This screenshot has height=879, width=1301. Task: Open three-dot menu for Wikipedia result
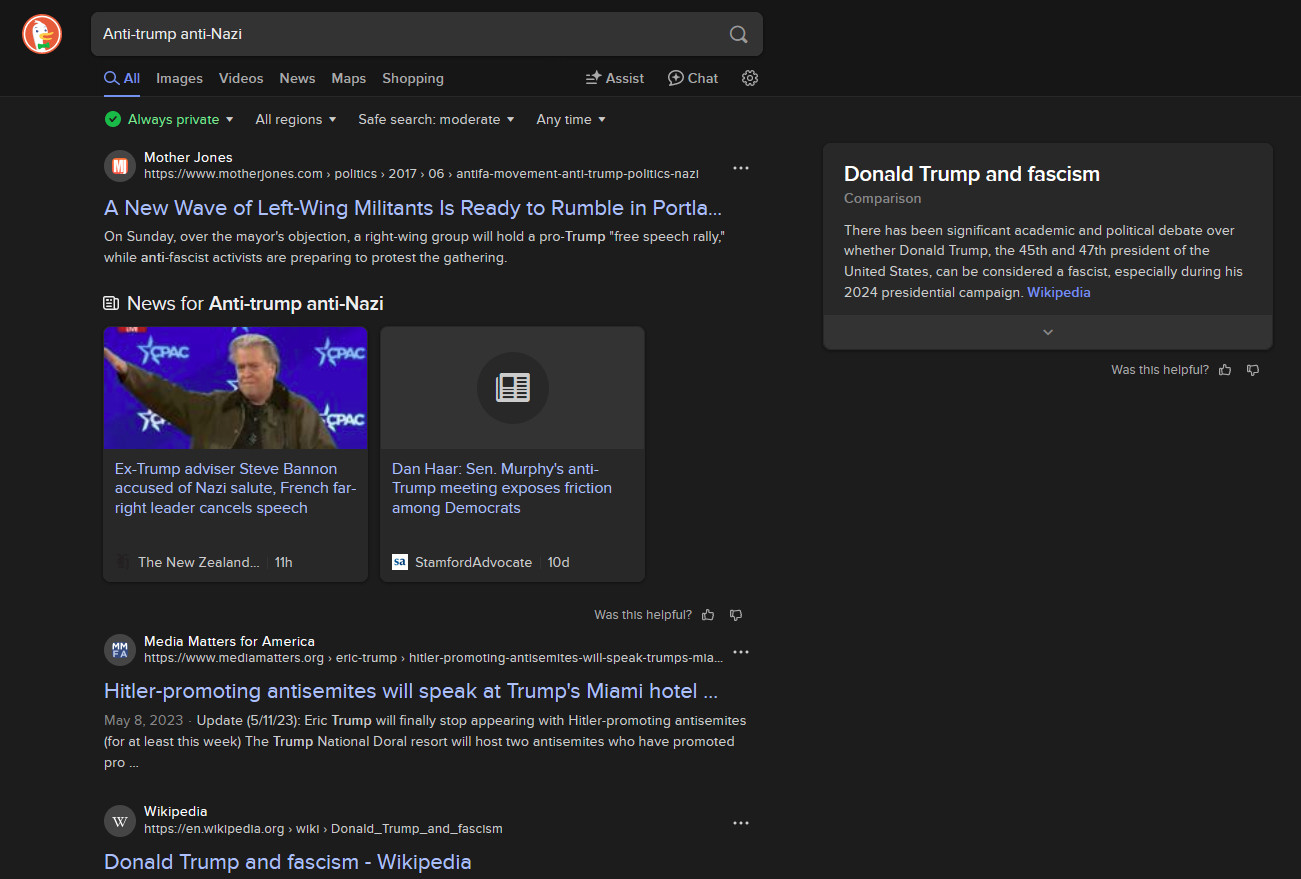741,823
